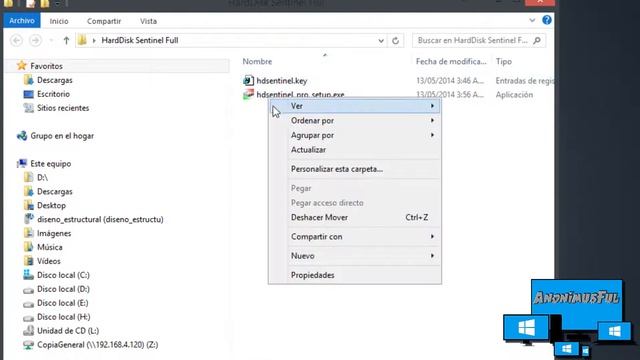Sort by the Nombre column header
This screenshot has width=640, height=360.
tap(257, 61)
